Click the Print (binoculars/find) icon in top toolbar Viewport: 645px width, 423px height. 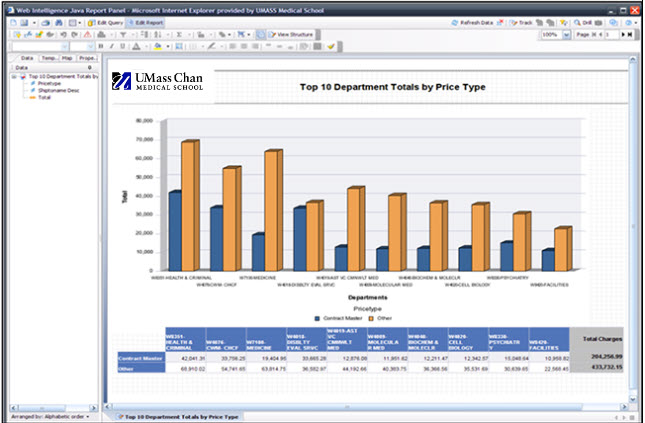point(57,21)
